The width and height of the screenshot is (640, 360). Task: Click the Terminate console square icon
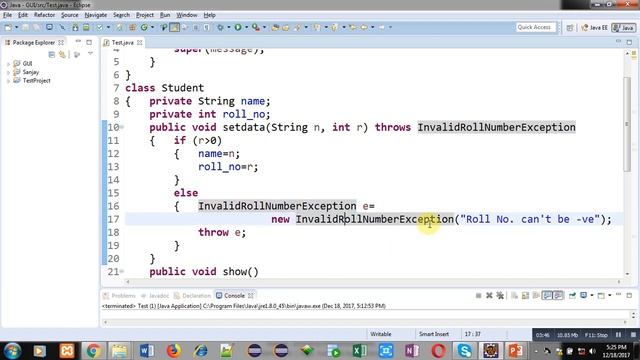[x=479, y=295]
